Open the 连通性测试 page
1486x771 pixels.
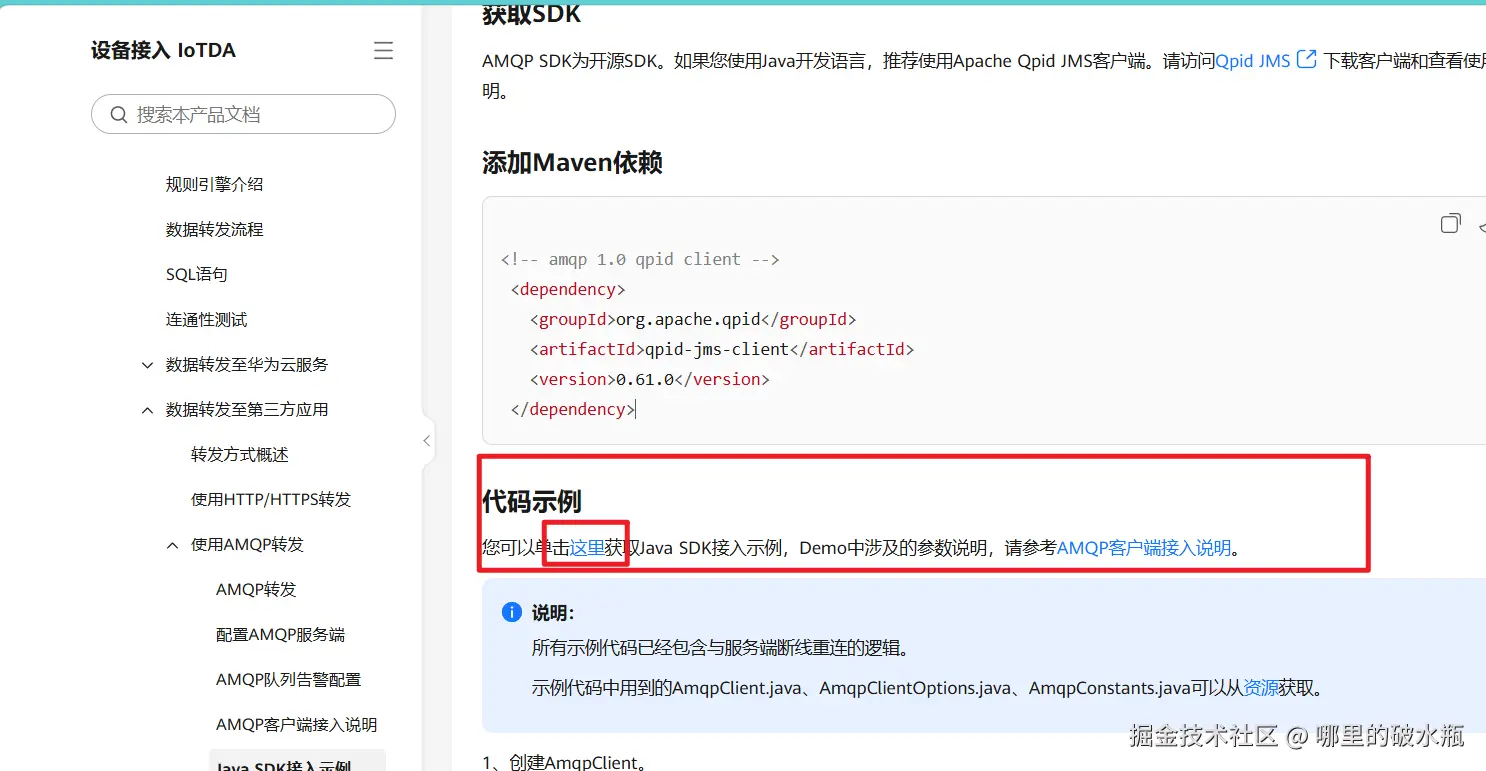(207, 320)
